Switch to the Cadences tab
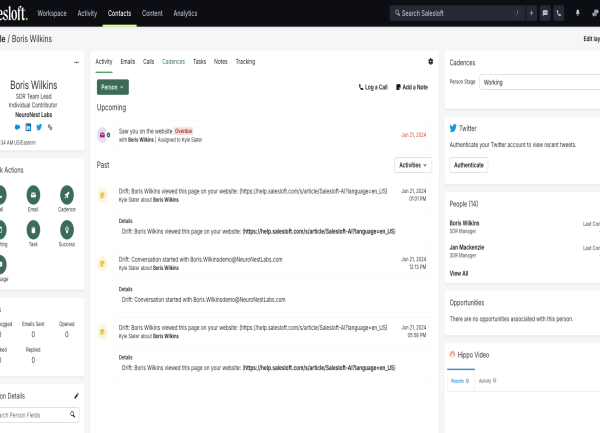This screenshot has height=433, width=600. (173, 62)
